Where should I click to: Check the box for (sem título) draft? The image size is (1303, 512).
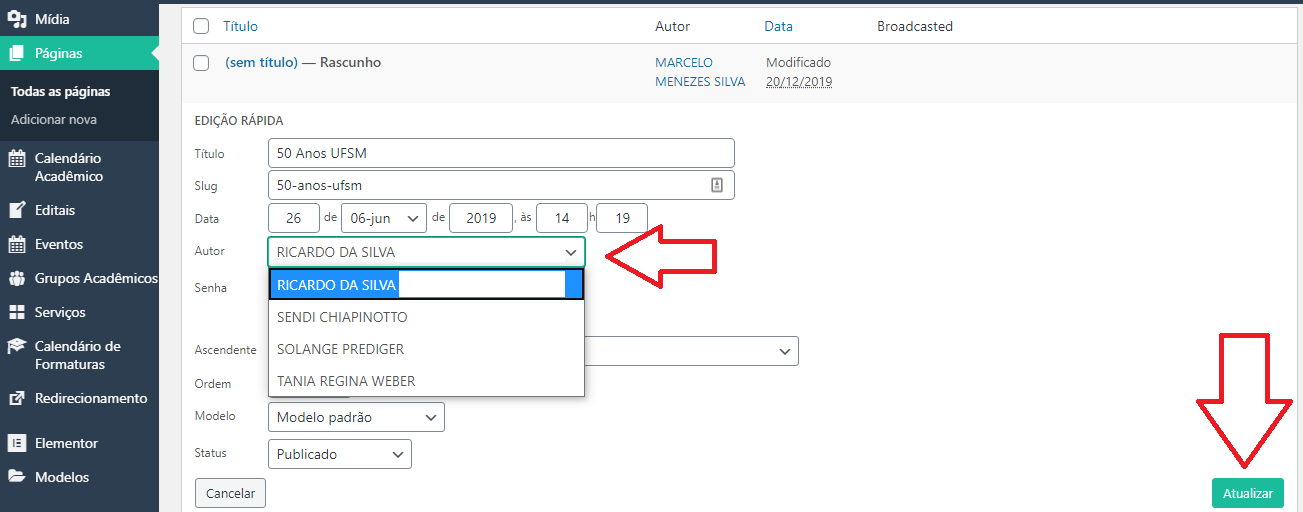pyautogui.click(x=201, y=63)
